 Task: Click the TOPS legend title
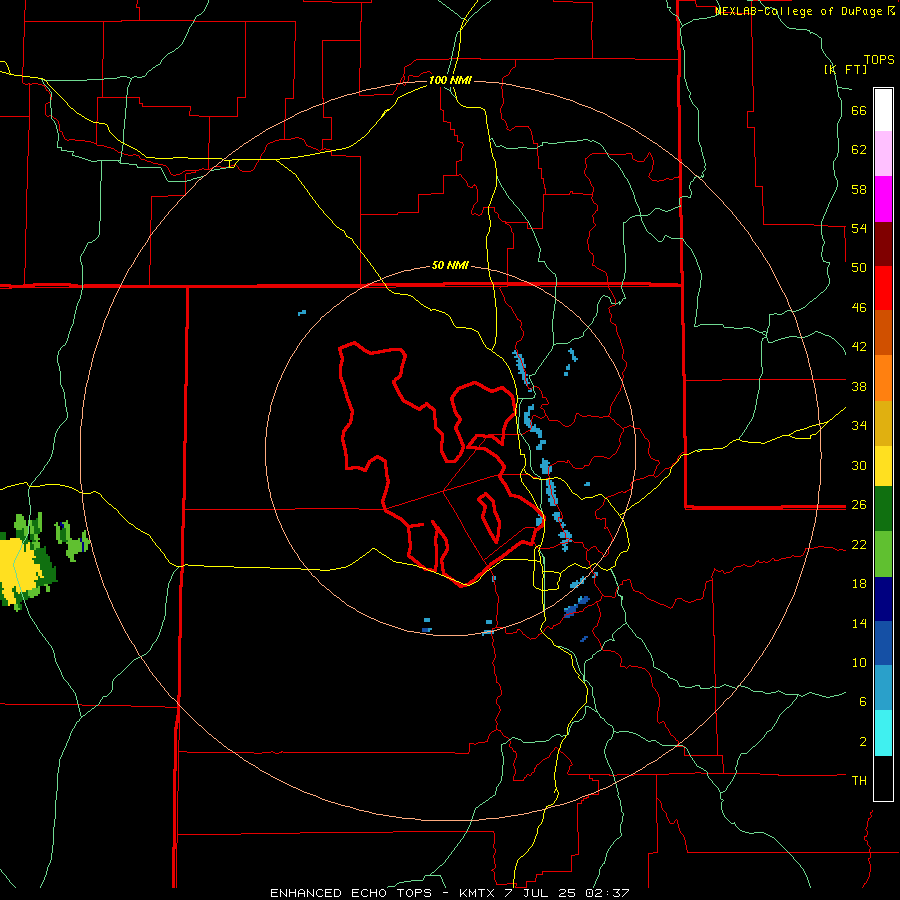879,60
